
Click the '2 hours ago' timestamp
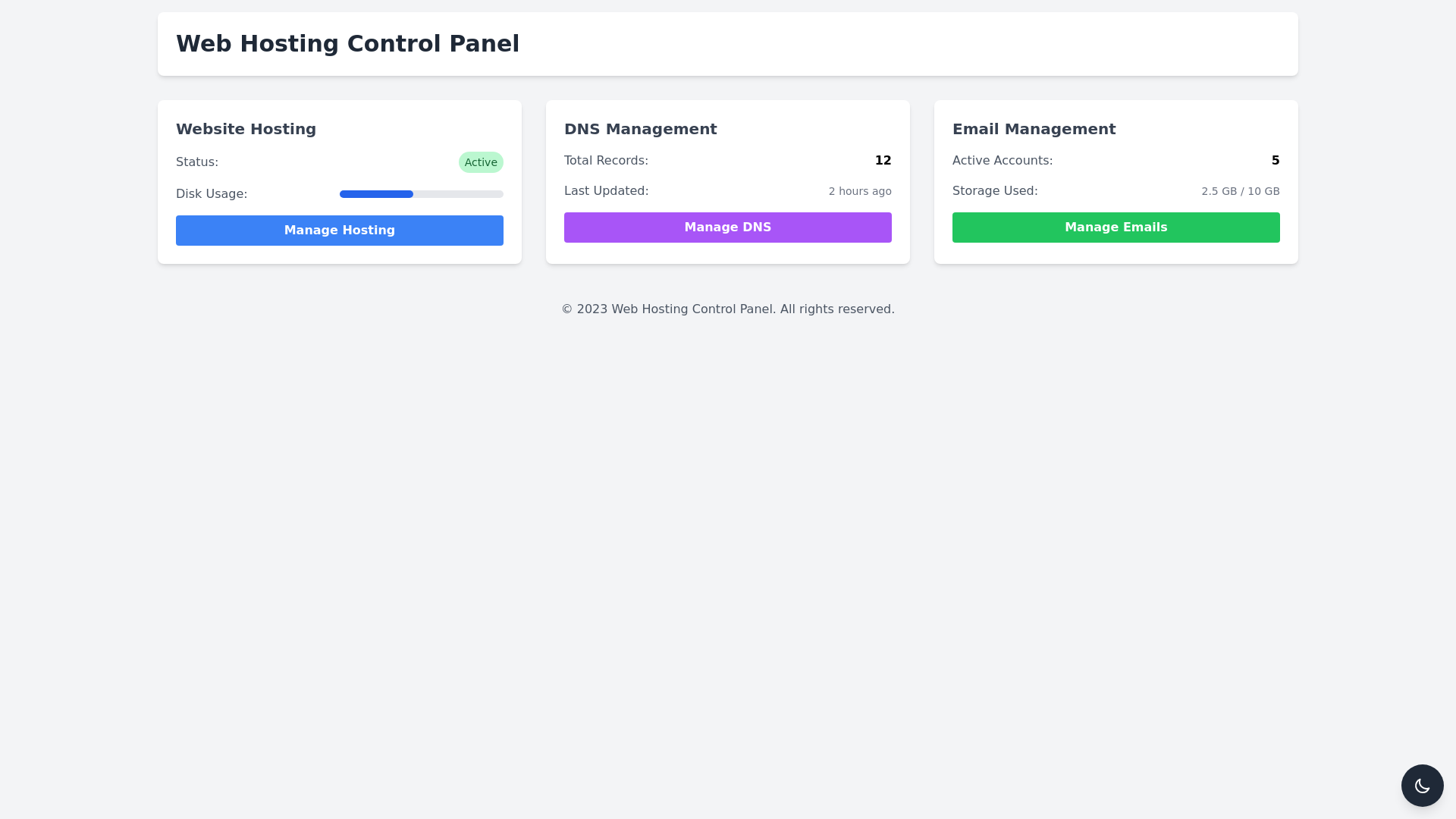click(x=860, y=191)
